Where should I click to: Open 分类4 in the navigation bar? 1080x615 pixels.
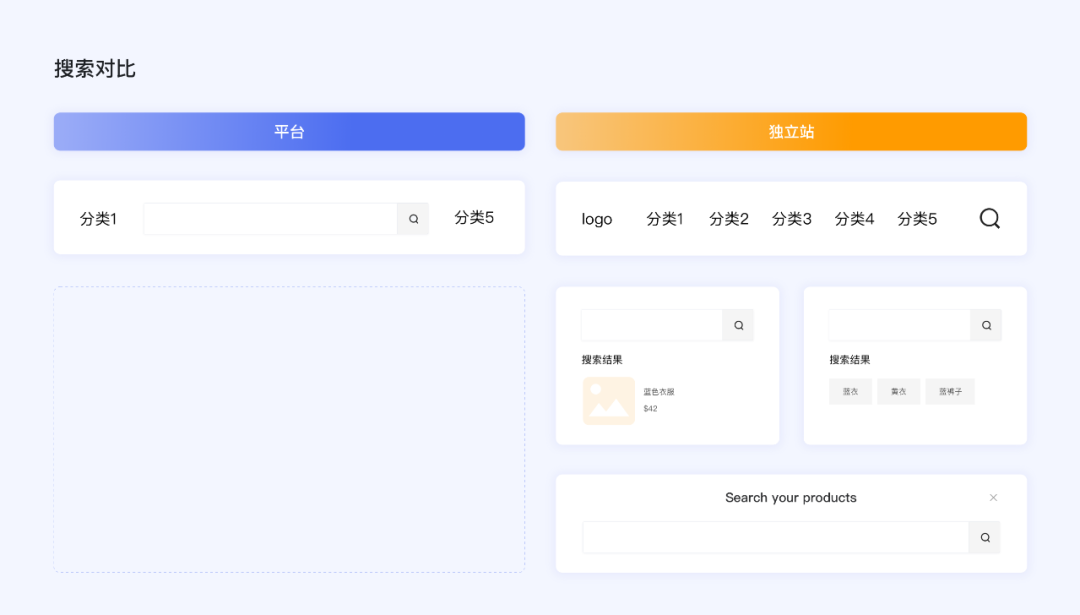854,219
